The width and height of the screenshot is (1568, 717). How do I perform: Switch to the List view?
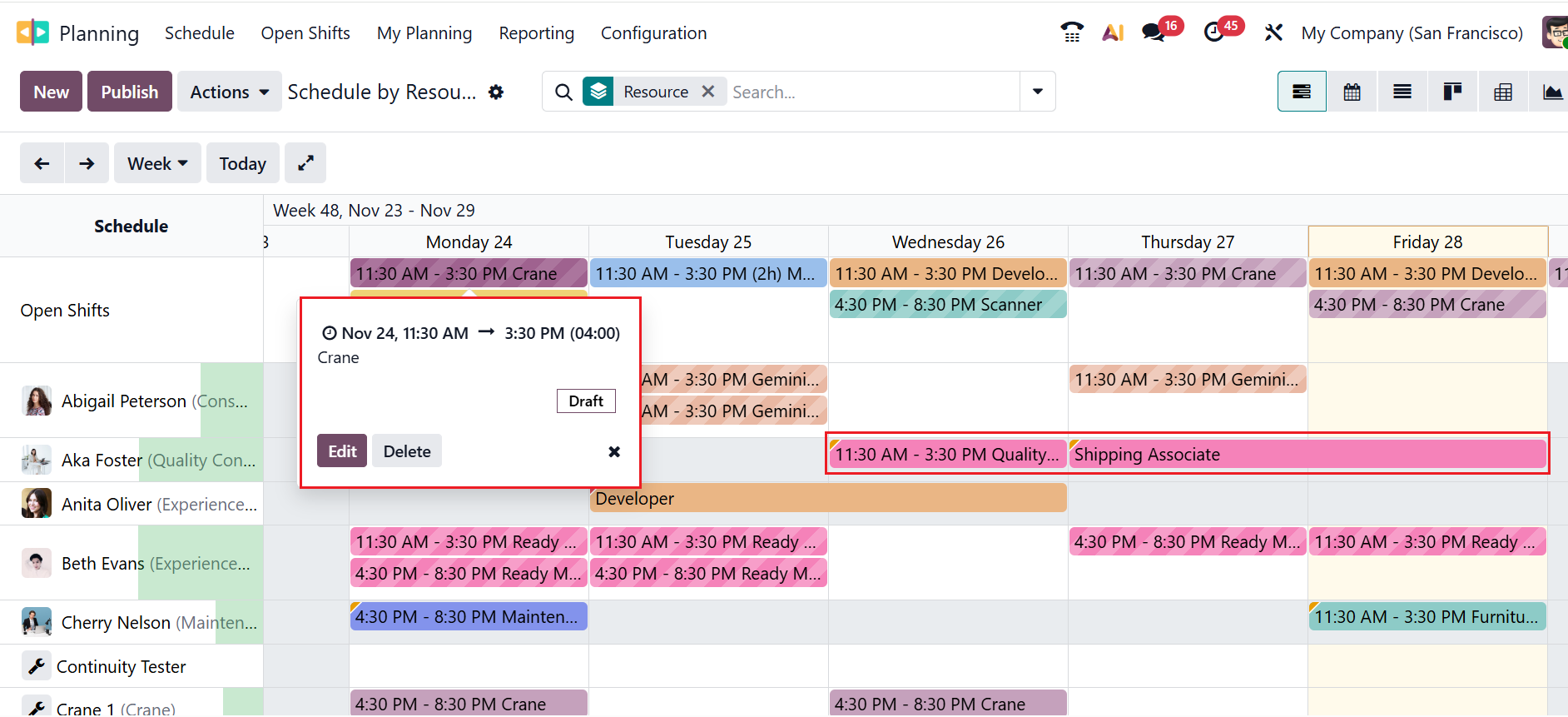(x=1402, y=92)
